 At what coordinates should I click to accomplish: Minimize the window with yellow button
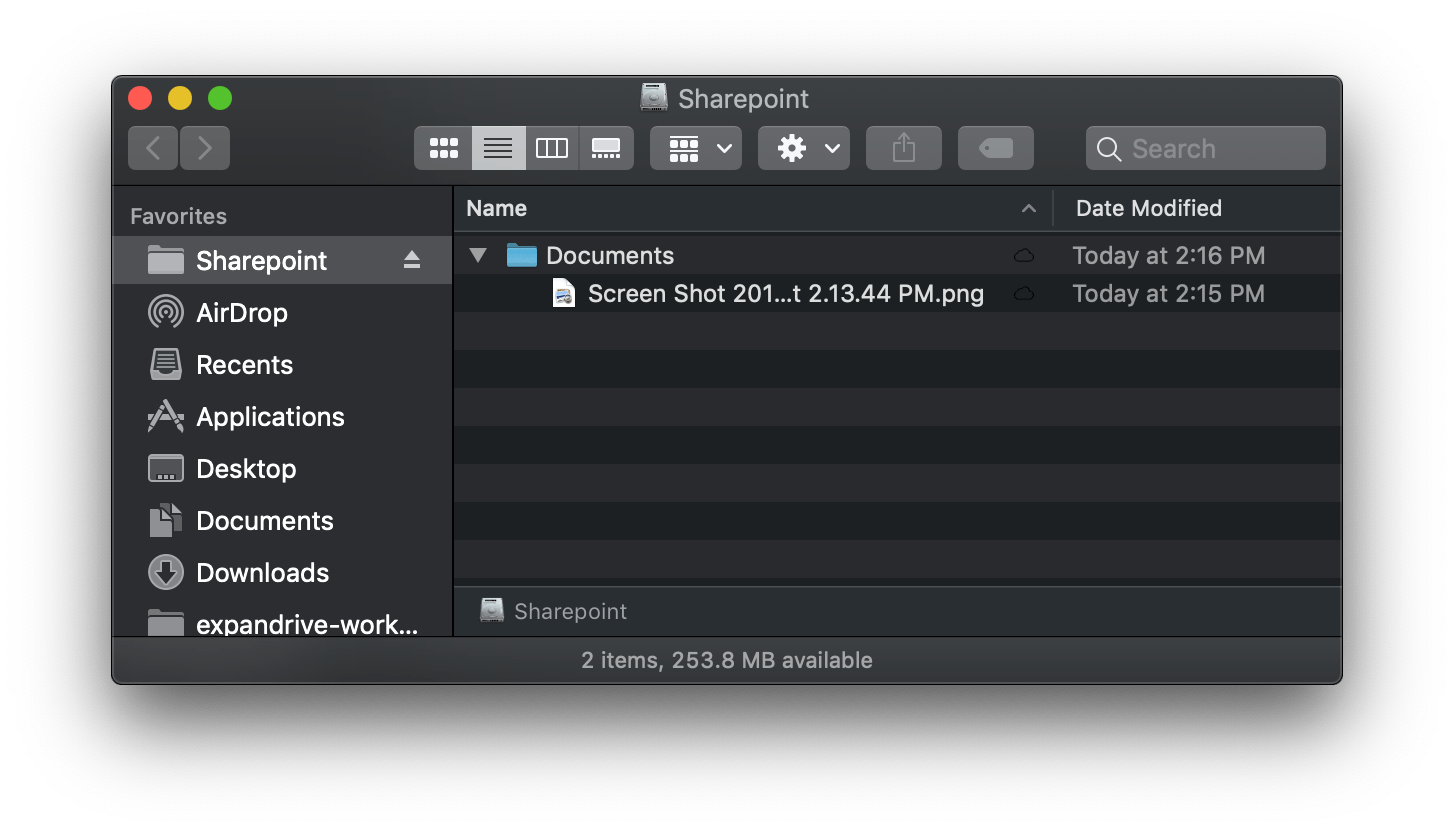point(180,98)
